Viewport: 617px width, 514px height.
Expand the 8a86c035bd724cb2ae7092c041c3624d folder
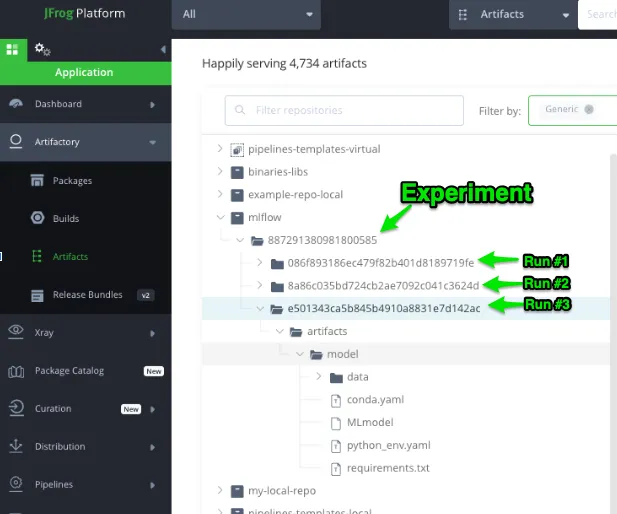click(259, 285)
